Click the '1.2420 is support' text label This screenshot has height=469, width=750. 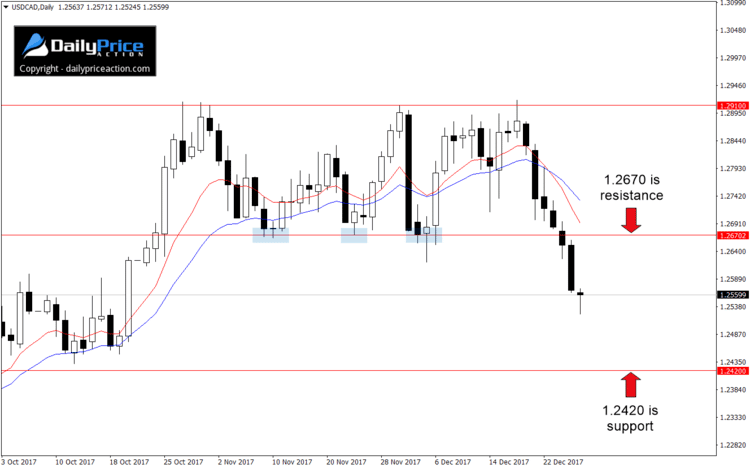[x=630, y=418]
